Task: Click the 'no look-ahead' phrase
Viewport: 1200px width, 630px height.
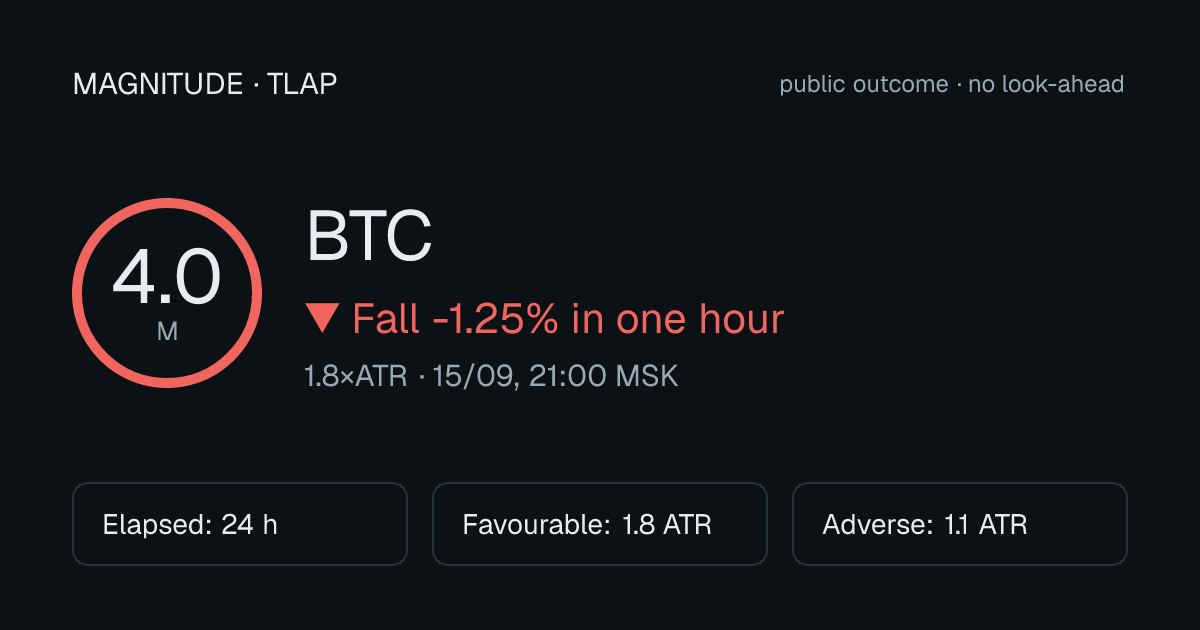Action: pos(1046,85)
